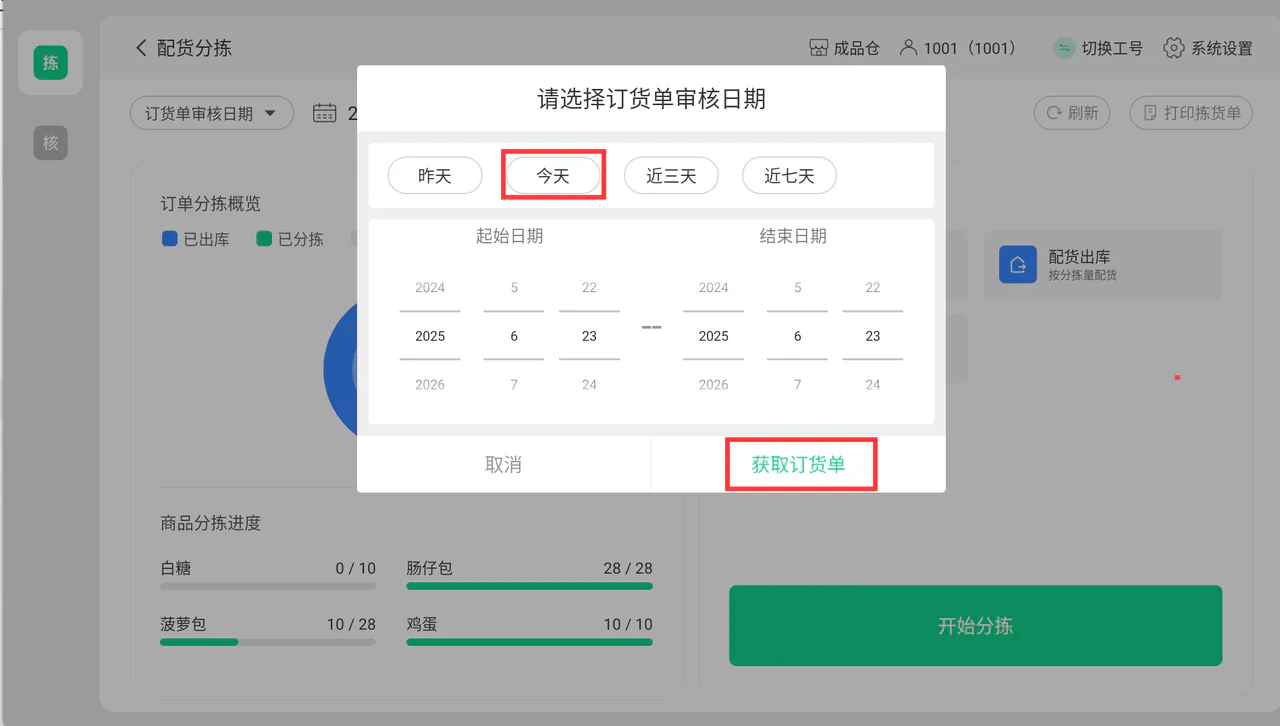Click the 肠仔包 progress bar
This screenshot has height=726, width=1280.
[529, 586]
